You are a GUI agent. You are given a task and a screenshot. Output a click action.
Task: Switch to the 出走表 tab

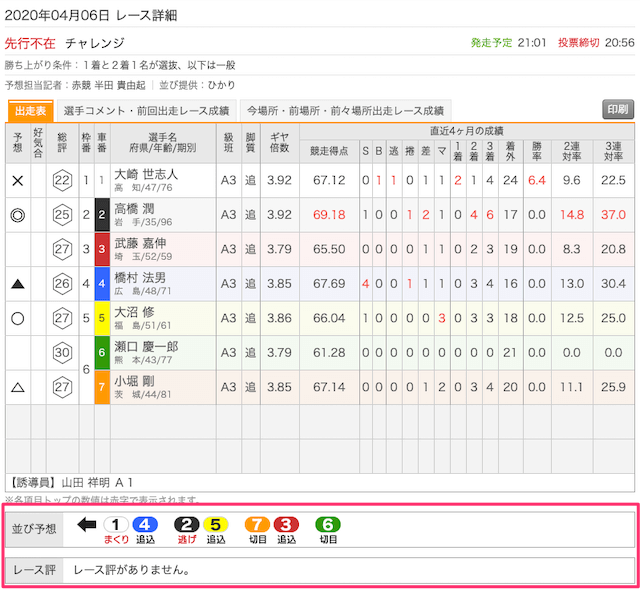click(31, 110)
